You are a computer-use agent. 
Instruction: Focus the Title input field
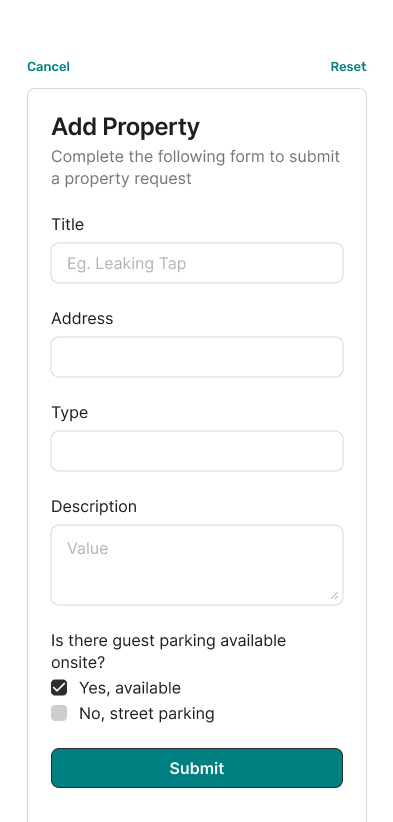coord(197,263)
